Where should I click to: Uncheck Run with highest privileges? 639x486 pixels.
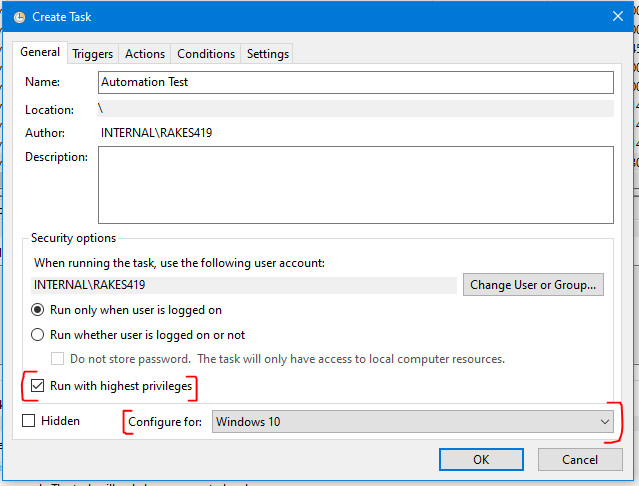[x=39, y=385]
